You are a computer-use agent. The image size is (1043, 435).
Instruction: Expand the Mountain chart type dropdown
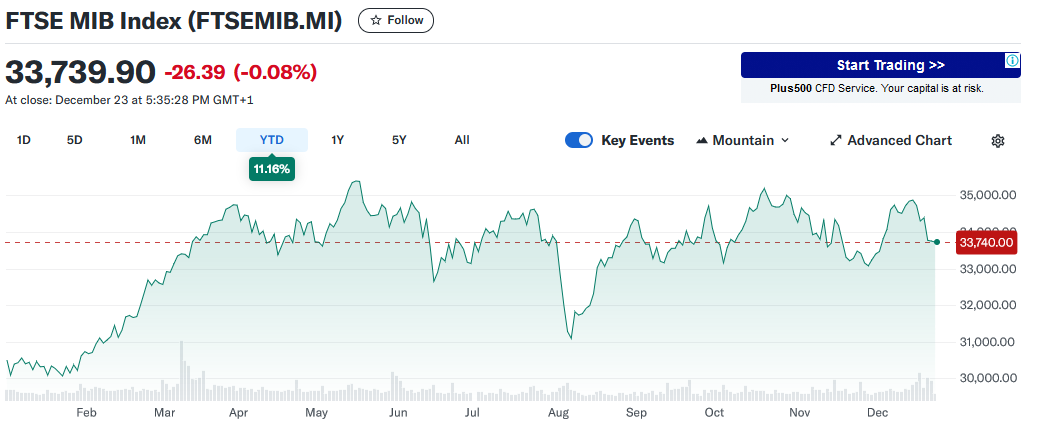click(x=784, y=141)
